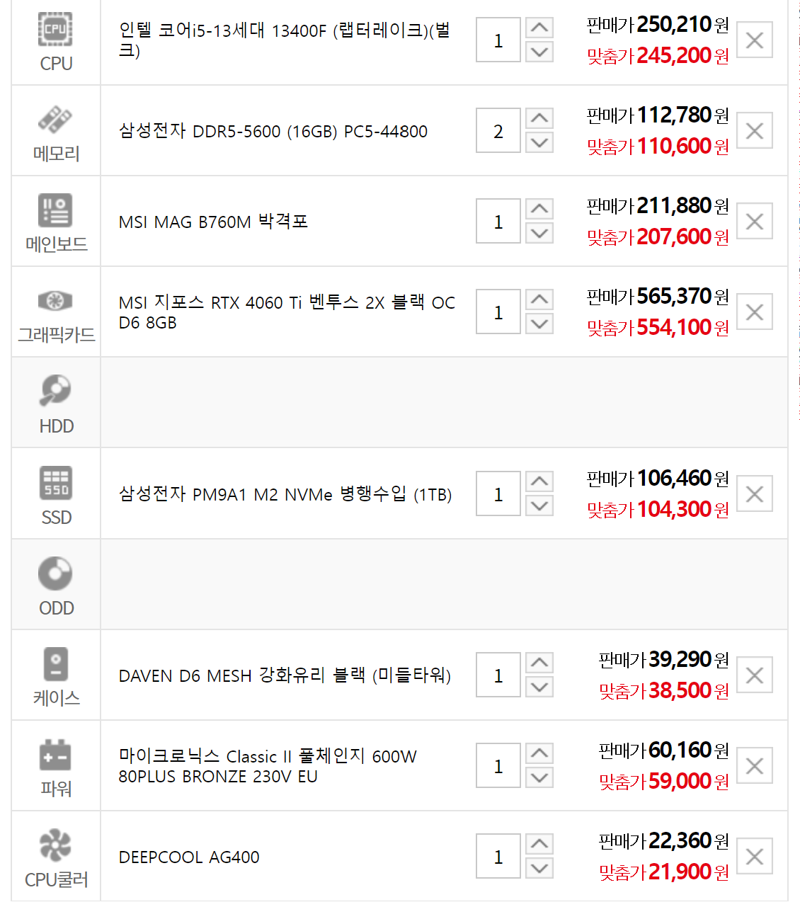Open 마이크로닉스 Classic II power supply name
The width and height of the screenshot is (800, 902).
click(267, 766)
